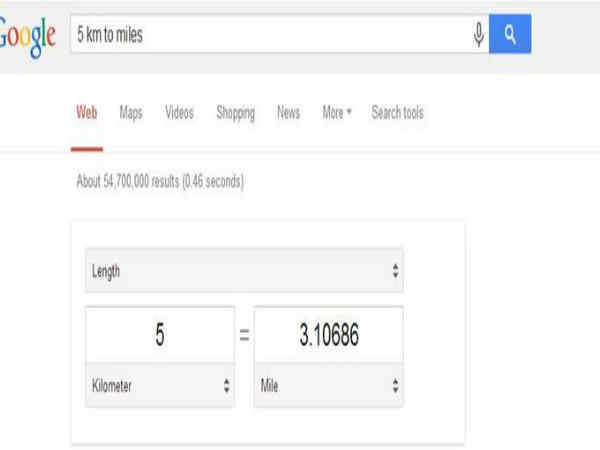Go to the Shopping tab
Image resolution: width=600 pixels, height=450 pixels.
click(x=235, y=113)
